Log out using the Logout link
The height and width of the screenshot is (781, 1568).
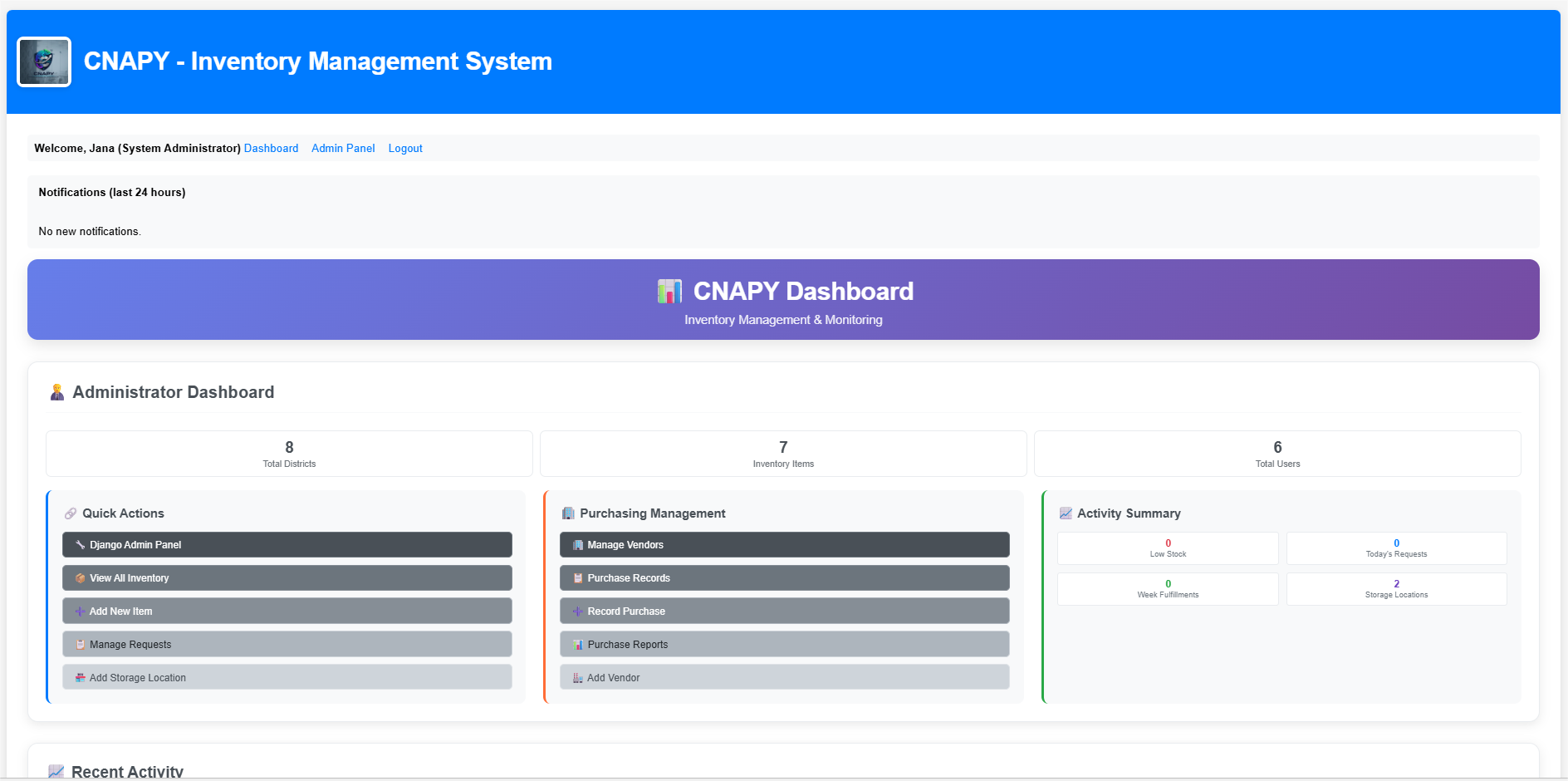click(x=405, y=149)
